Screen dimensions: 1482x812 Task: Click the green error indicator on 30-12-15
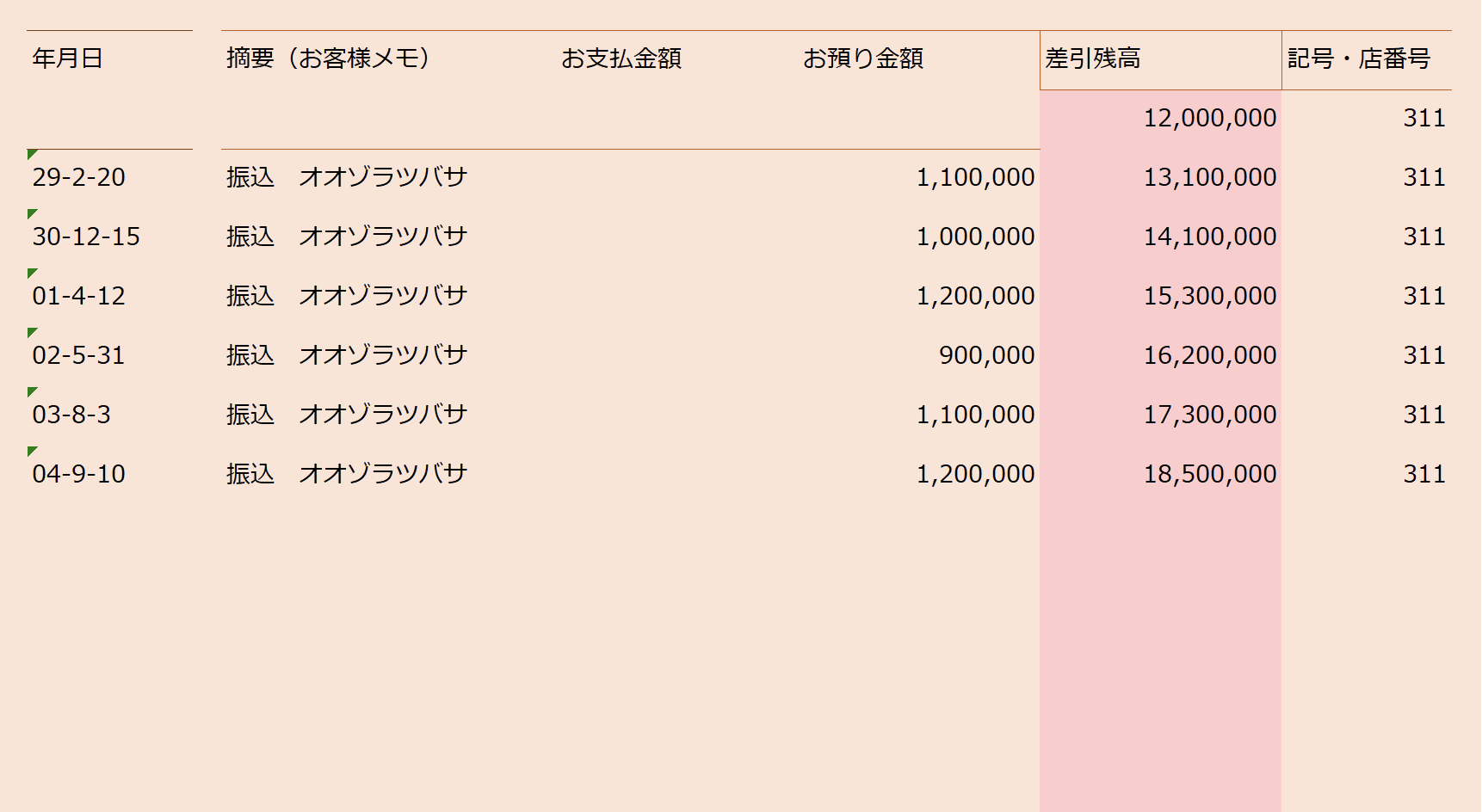(32, 213)
